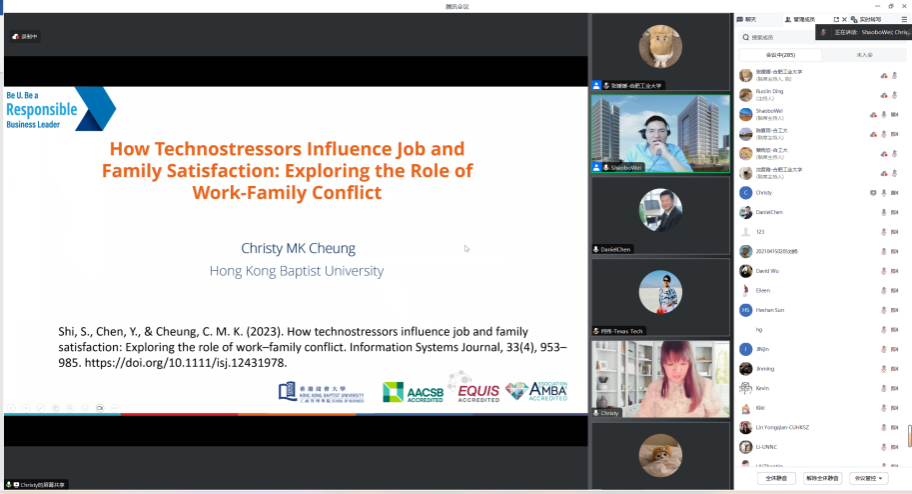The image size is (912, 494).
Task: Open the hamburger menu in panel header
Action: coord(904,19)
